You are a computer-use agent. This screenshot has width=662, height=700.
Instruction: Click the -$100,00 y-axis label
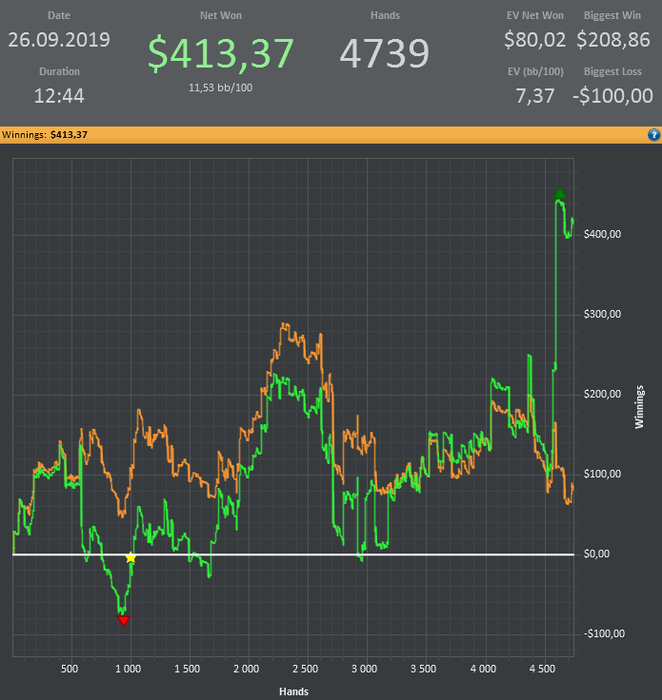[604, 633]
